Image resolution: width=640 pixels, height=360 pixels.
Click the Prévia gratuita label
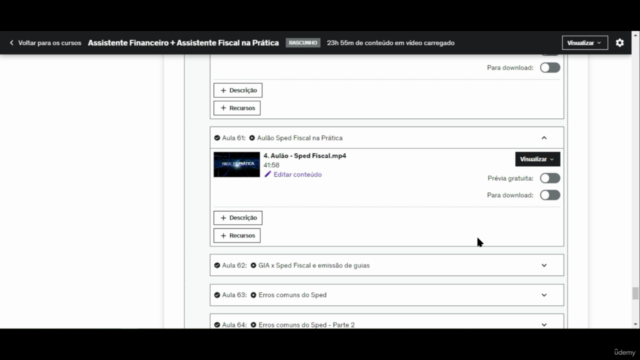click(510, 178)
